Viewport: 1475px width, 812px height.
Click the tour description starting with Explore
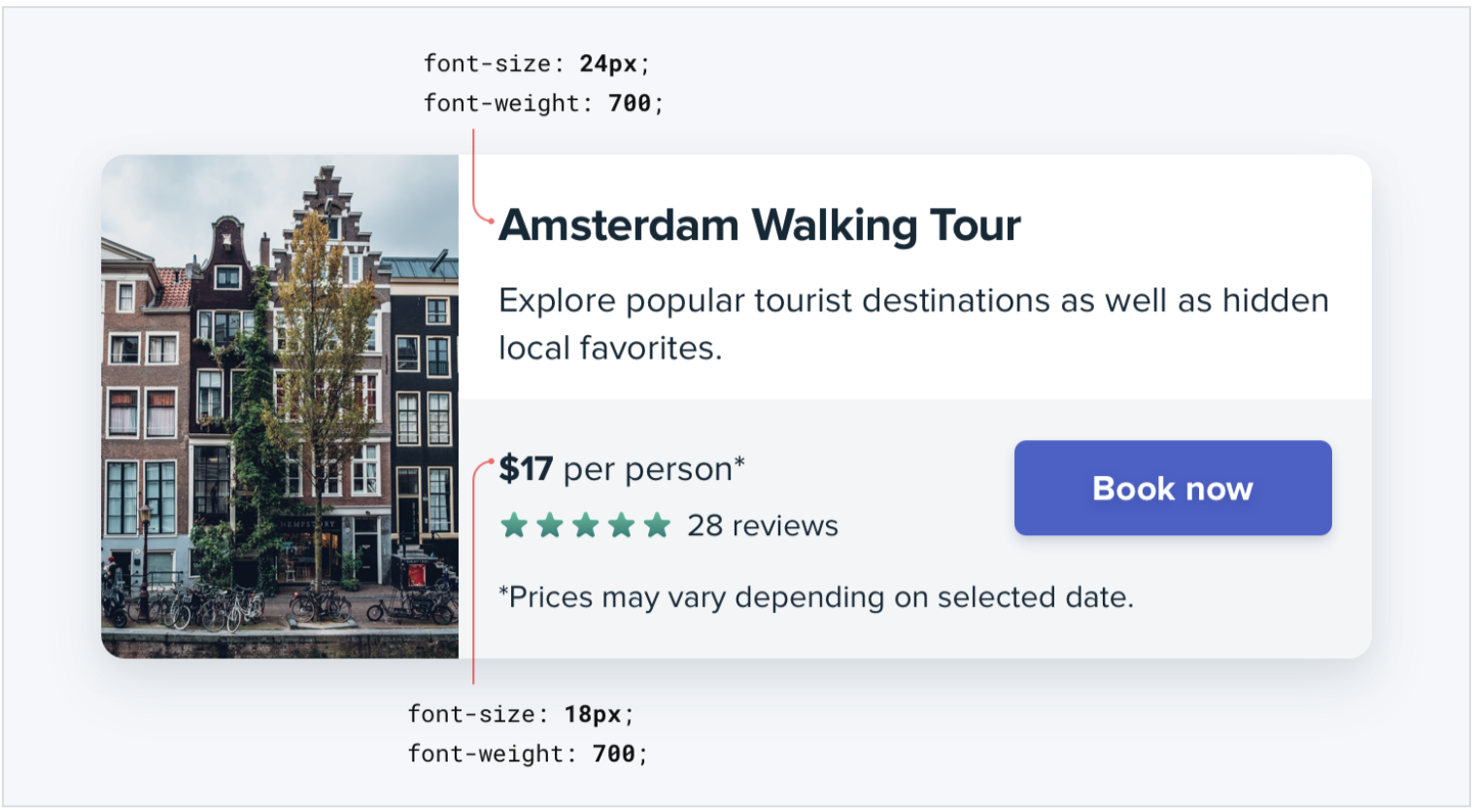click(x=912, y=323)
